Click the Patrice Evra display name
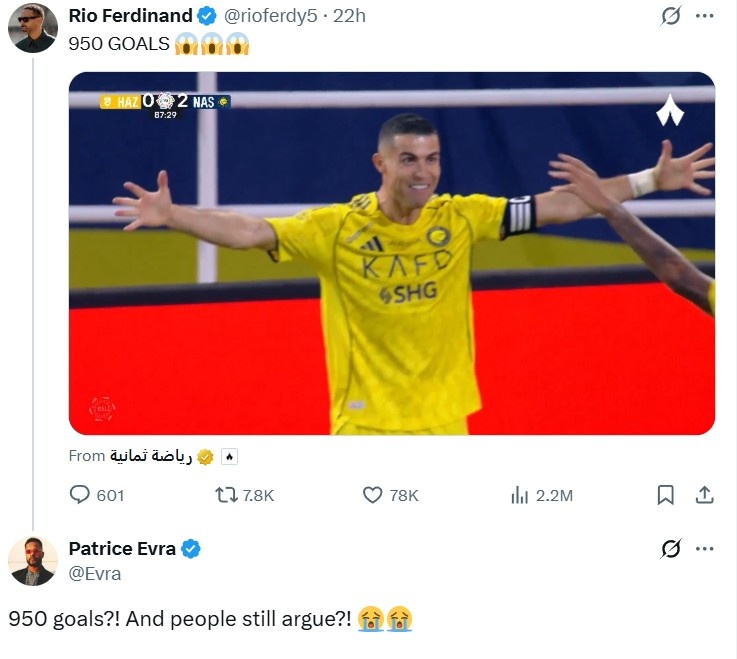 (122, 549)
